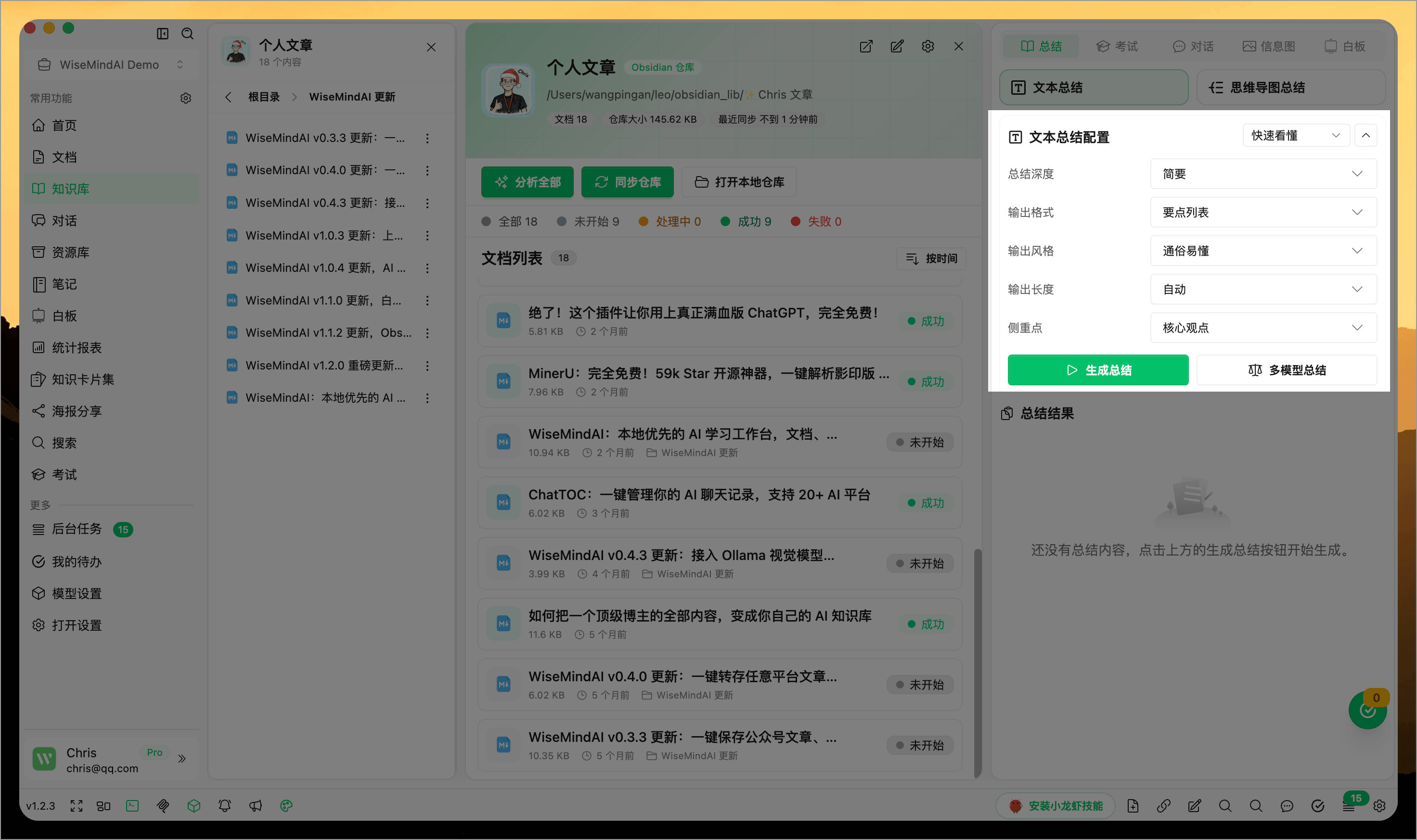Viewport: 1417px width, 840px height.
Task: Collapse the left sidebar panel icon
Action: [x=163, y=34]
